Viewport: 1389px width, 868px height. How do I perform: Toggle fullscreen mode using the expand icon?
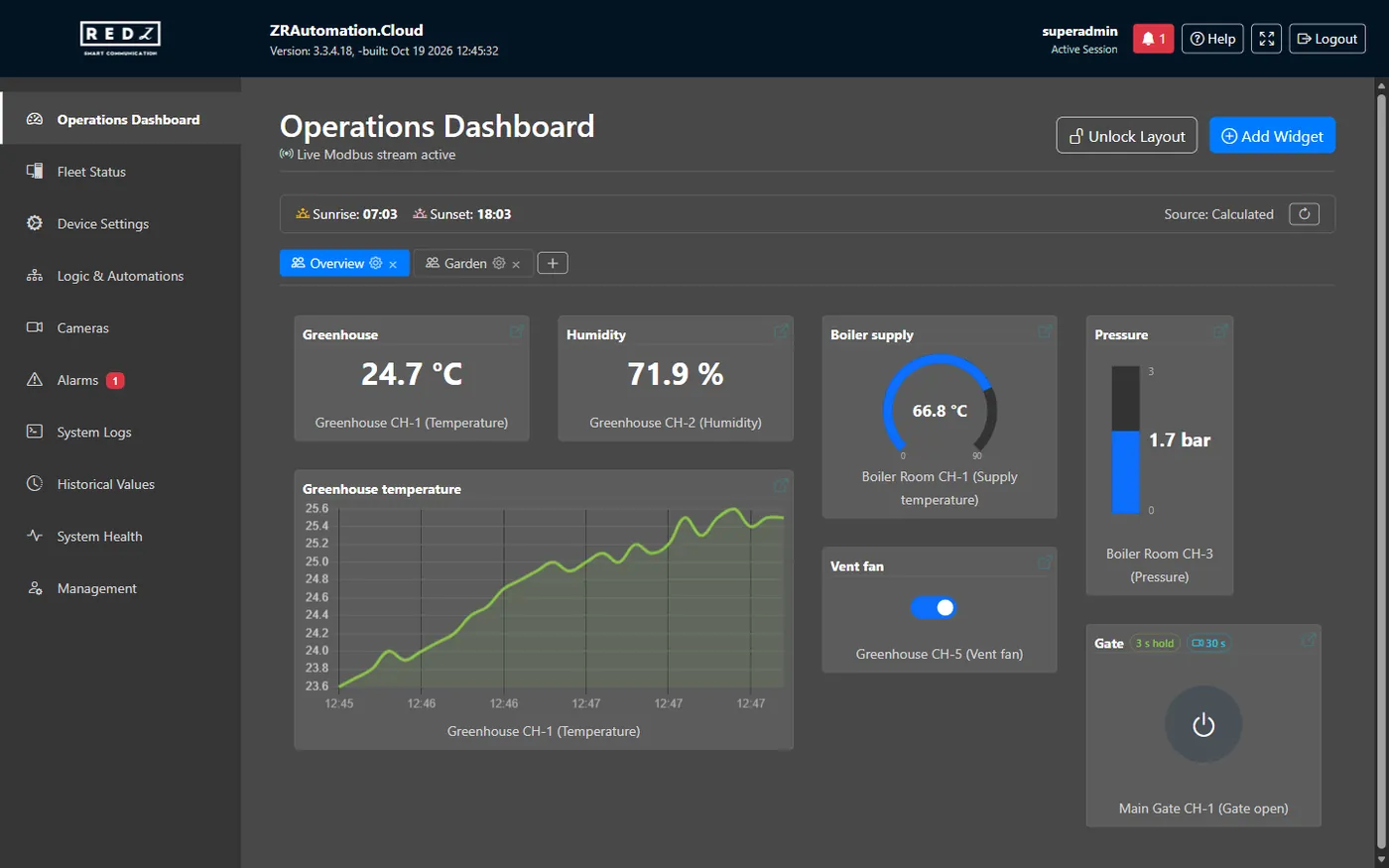(1266, 39)
